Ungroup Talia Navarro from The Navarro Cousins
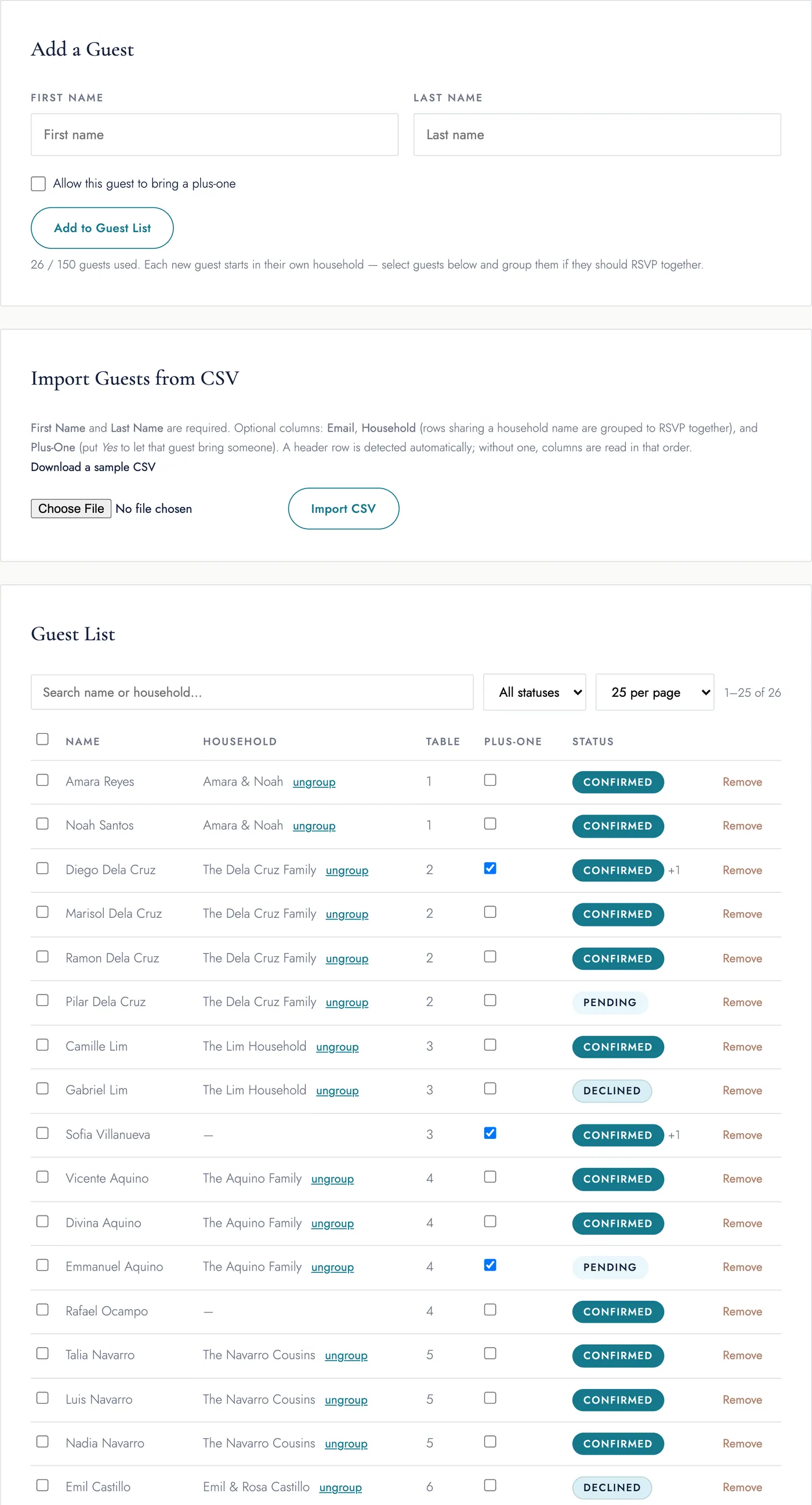812x1505 pixels. pos(346,1355)
